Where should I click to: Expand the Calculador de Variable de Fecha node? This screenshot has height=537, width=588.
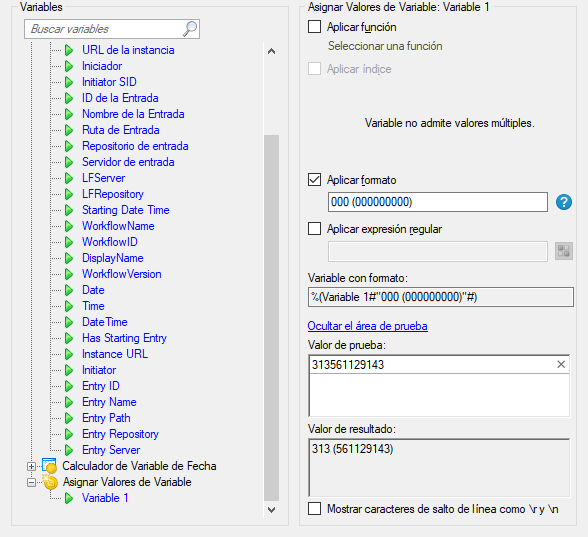pyautogui.click(x=32, y=466)
